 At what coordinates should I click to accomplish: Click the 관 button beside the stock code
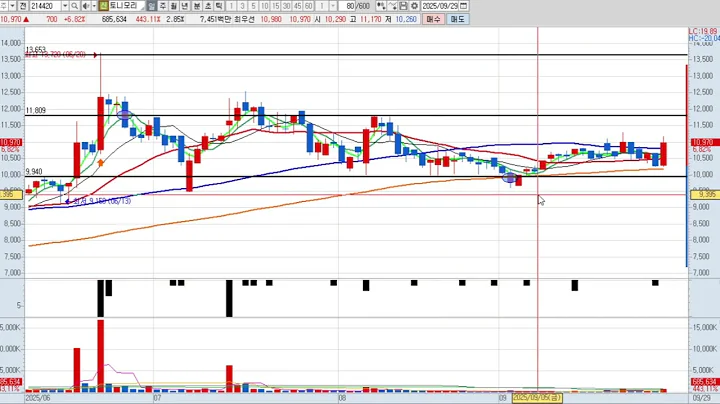[22, 6]
